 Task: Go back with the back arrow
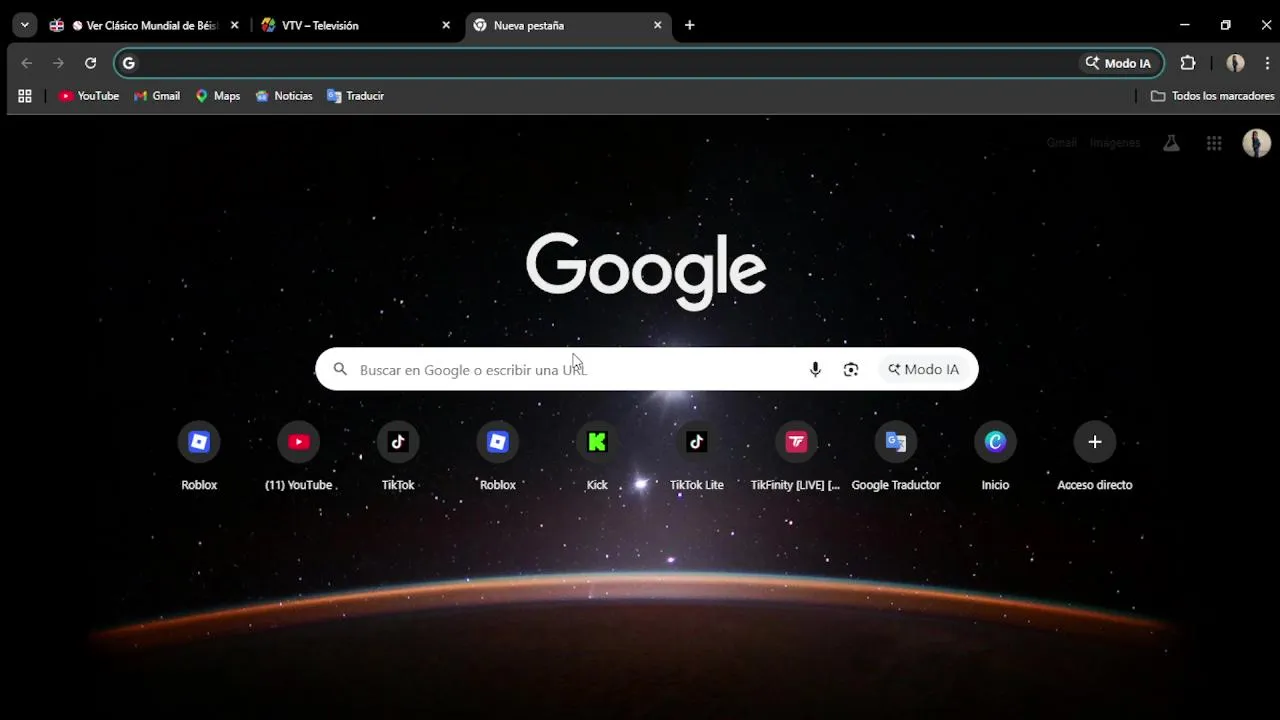(x=27, y=63)
